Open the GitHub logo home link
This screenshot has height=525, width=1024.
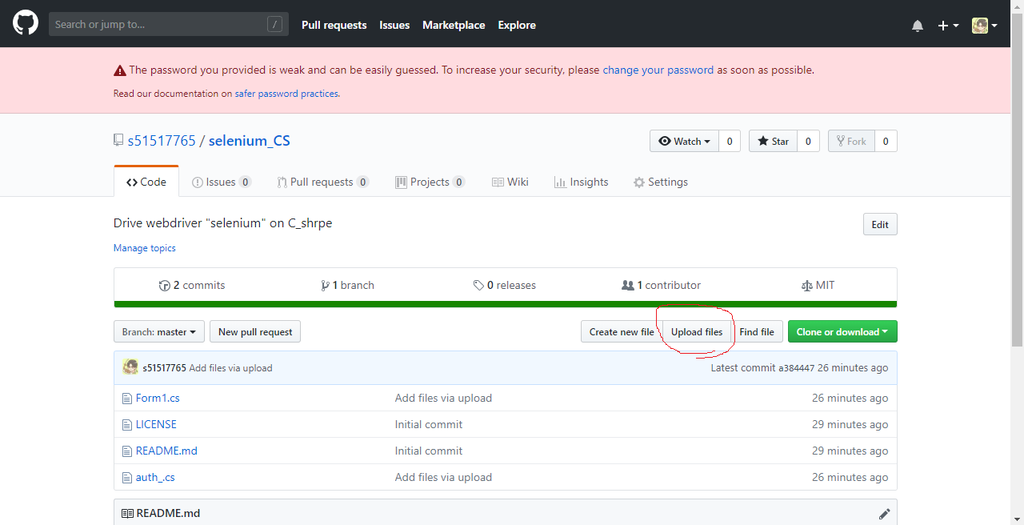[25, 24]
